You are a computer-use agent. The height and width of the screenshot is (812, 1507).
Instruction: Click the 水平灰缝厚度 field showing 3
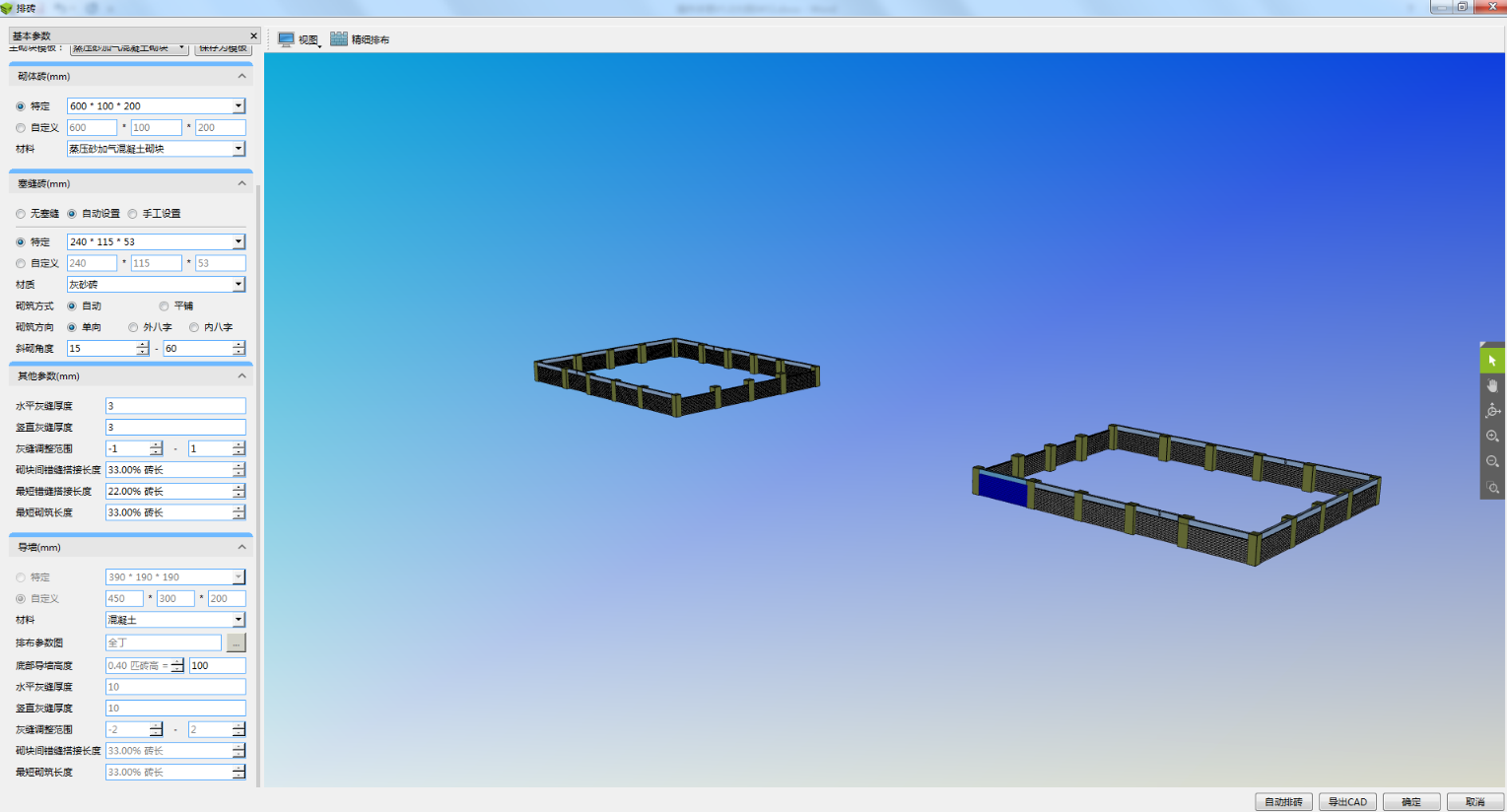point(175,406)
